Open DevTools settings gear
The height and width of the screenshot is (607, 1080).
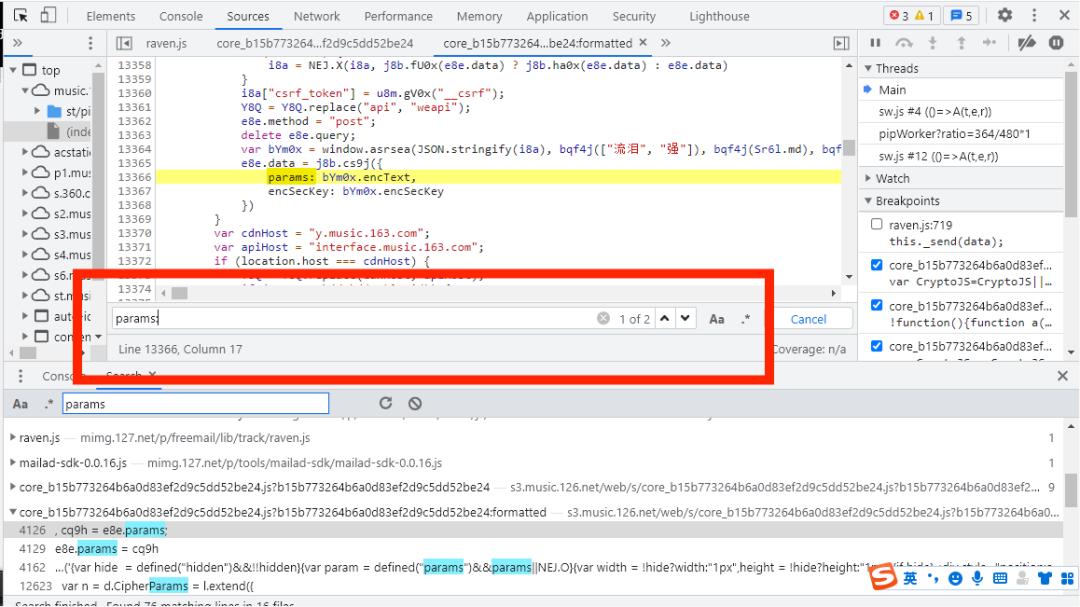click(x=1005, y=16)
